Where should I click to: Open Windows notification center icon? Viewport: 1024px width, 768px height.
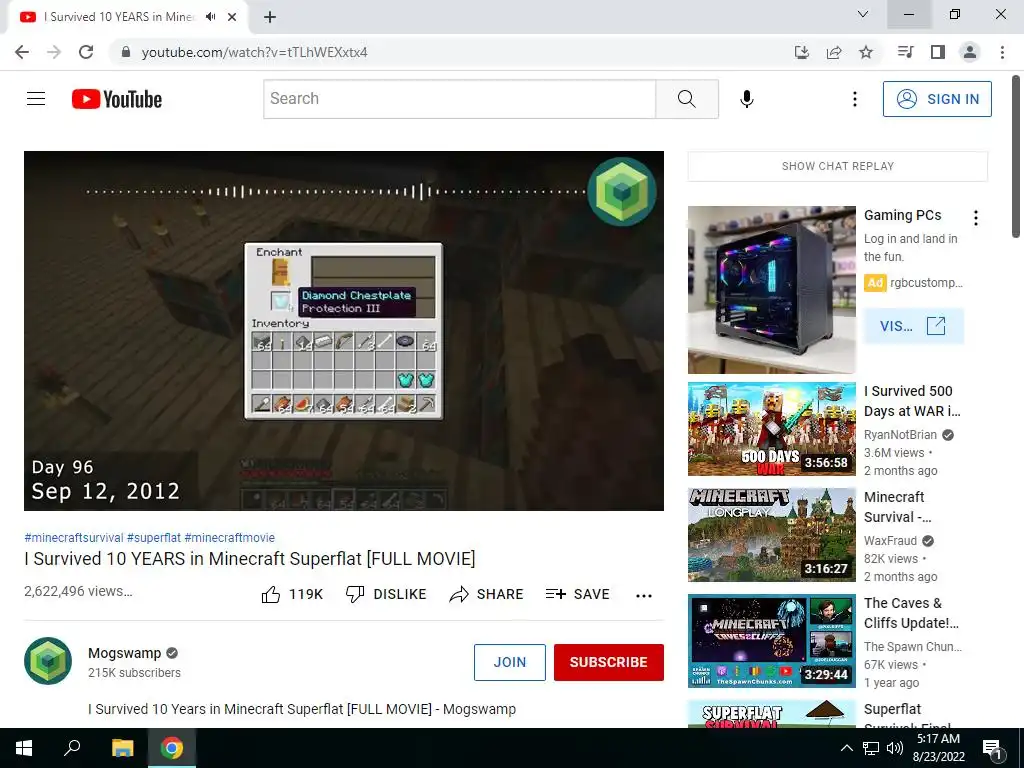click(x=992, y=749)
